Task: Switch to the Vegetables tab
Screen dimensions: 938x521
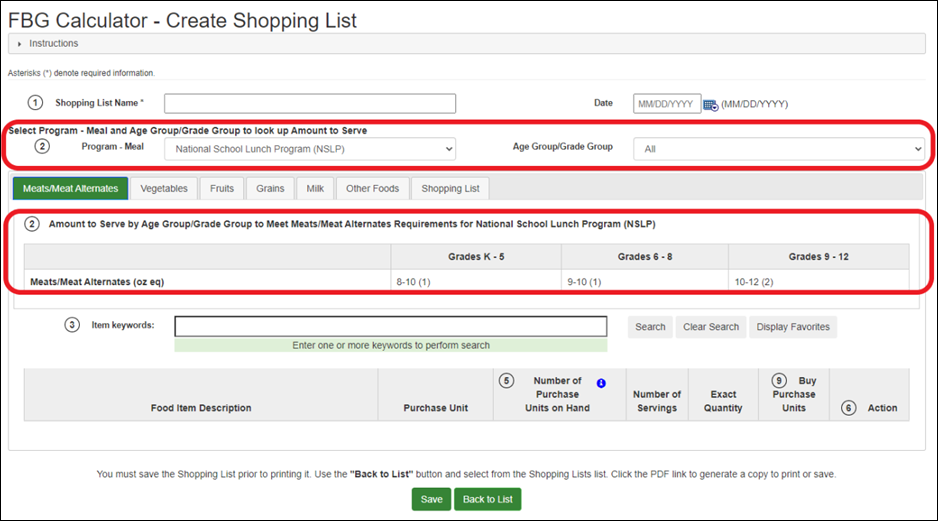Action: point(164,188)
